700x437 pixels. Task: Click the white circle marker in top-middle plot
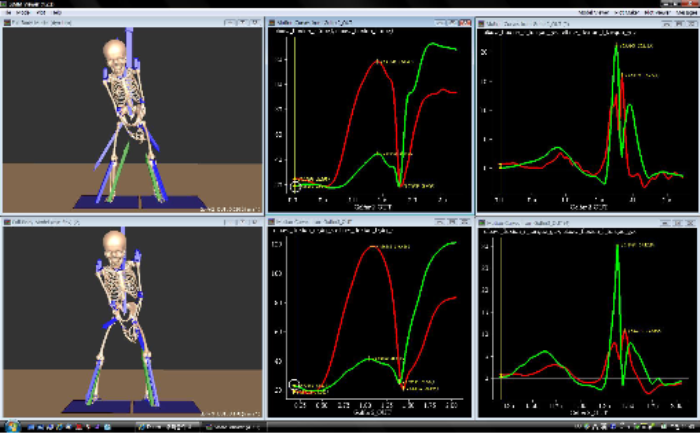(296, 186)
